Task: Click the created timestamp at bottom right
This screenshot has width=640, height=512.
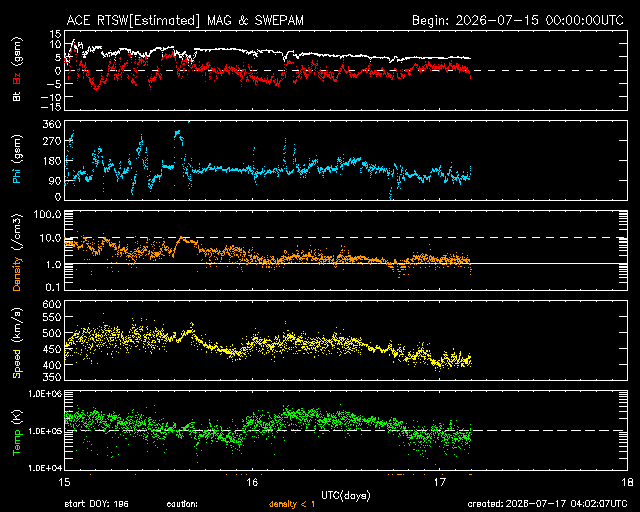Action: [547, 504]
